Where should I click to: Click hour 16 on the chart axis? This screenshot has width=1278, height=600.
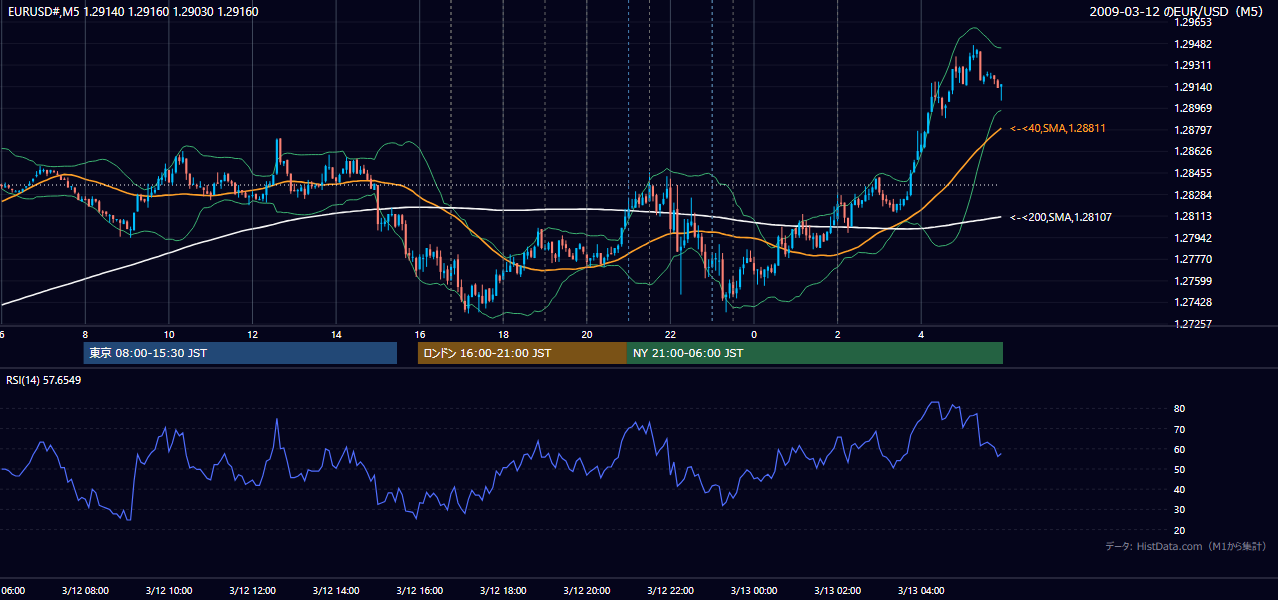tap(420, 334)
